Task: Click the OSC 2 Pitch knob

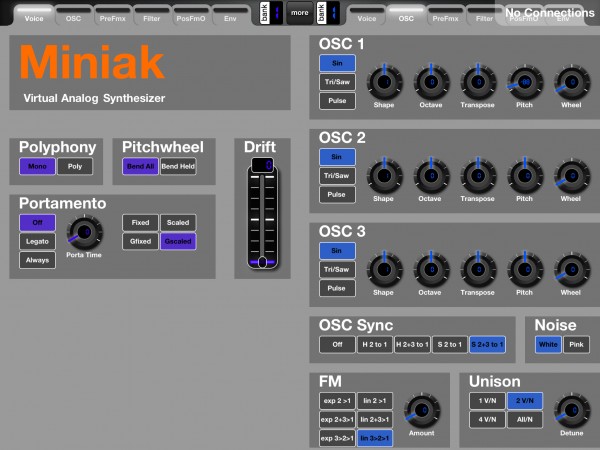Action: click(525, 176)
